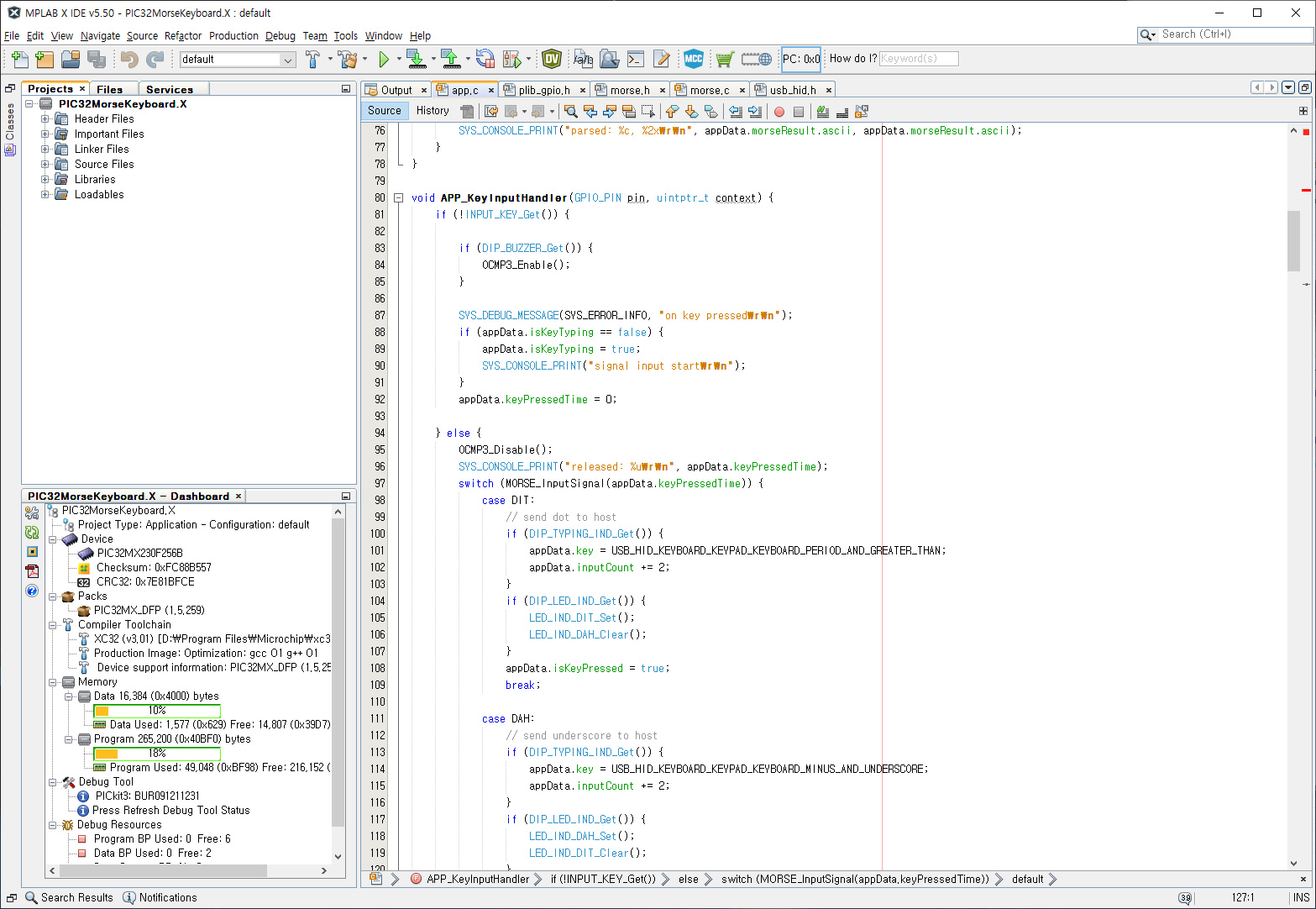Launch MPLAB Code Configurator (MCC) icon
1316x909 pixels.
694,59
